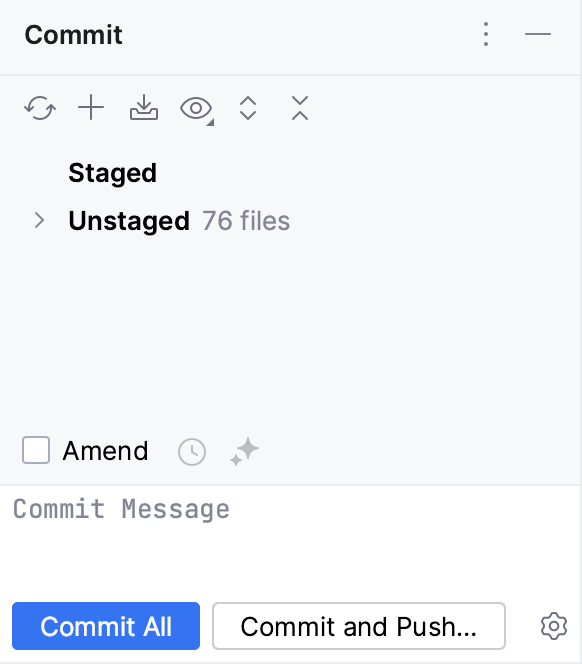Generate commit message with AI sparkle
Image resolution: width=582 pixels, height=664 pixels.
point(244,451)
